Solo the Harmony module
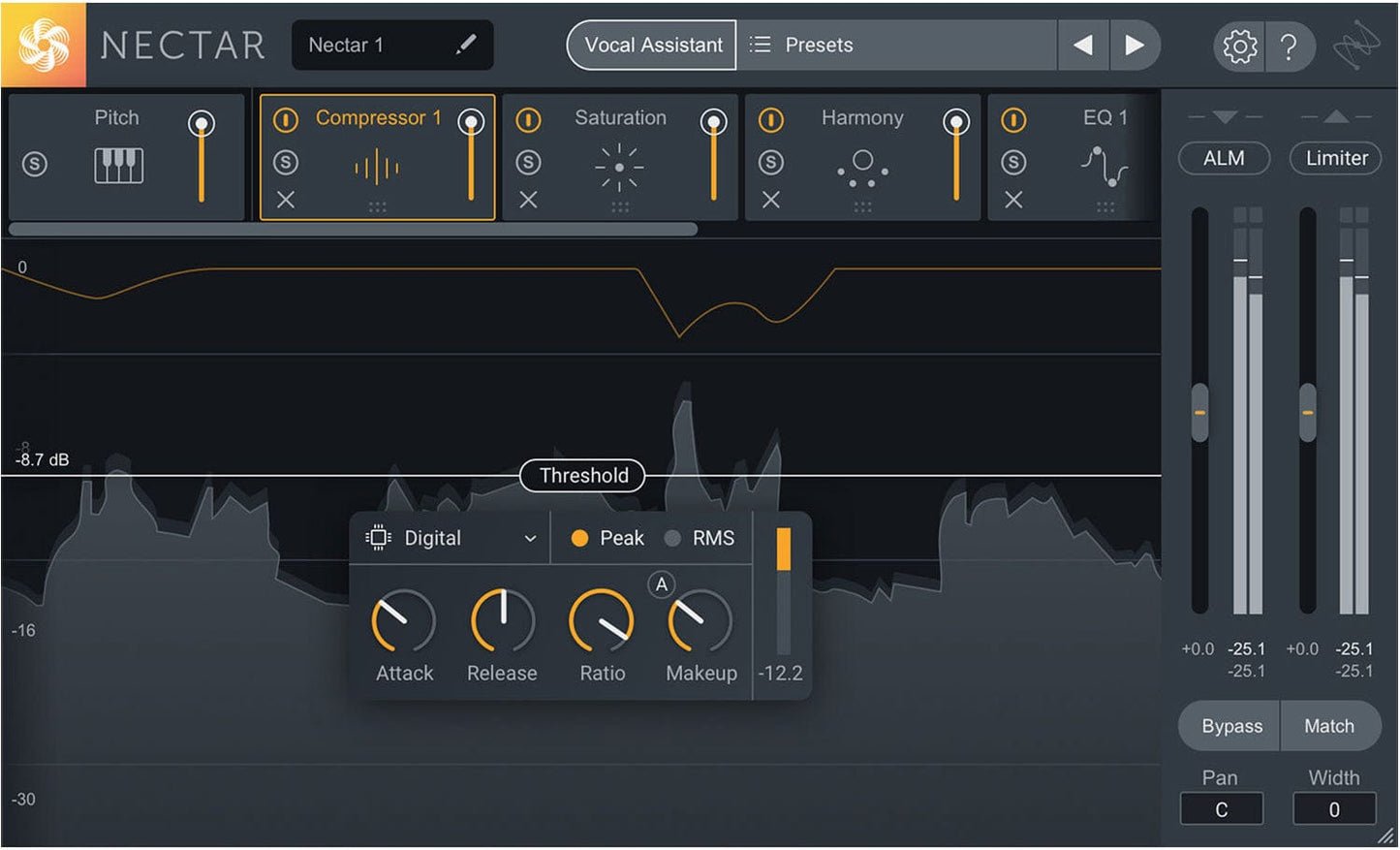Viewport: 1400px width, 850px height. [x=771, y=162]
